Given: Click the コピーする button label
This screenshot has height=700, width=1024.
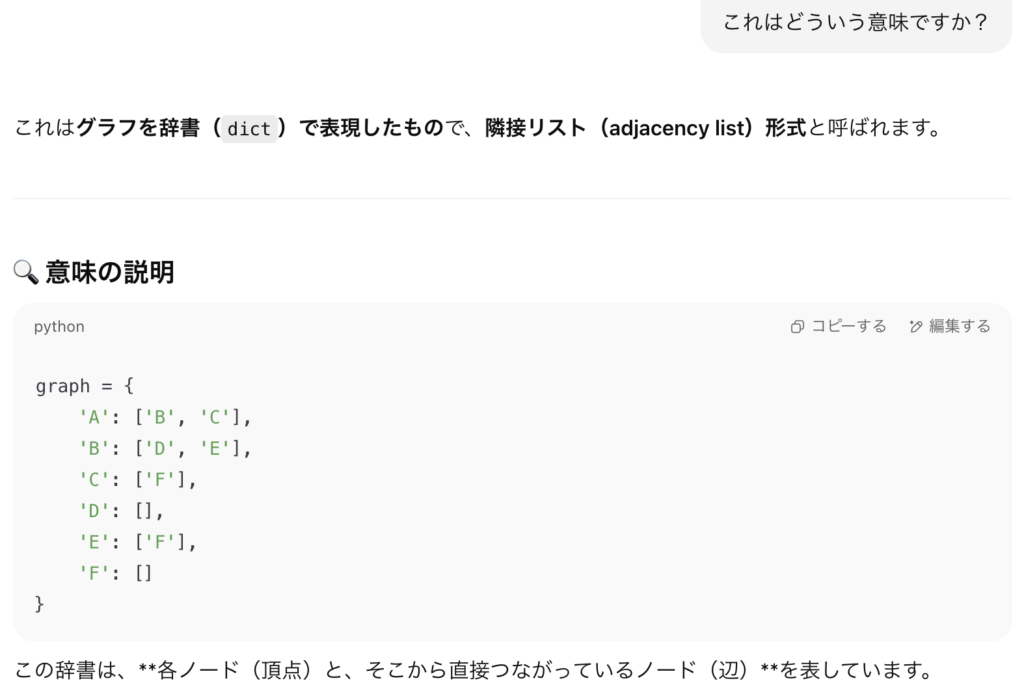Looking at the screenshot, I should click(848, 326).
